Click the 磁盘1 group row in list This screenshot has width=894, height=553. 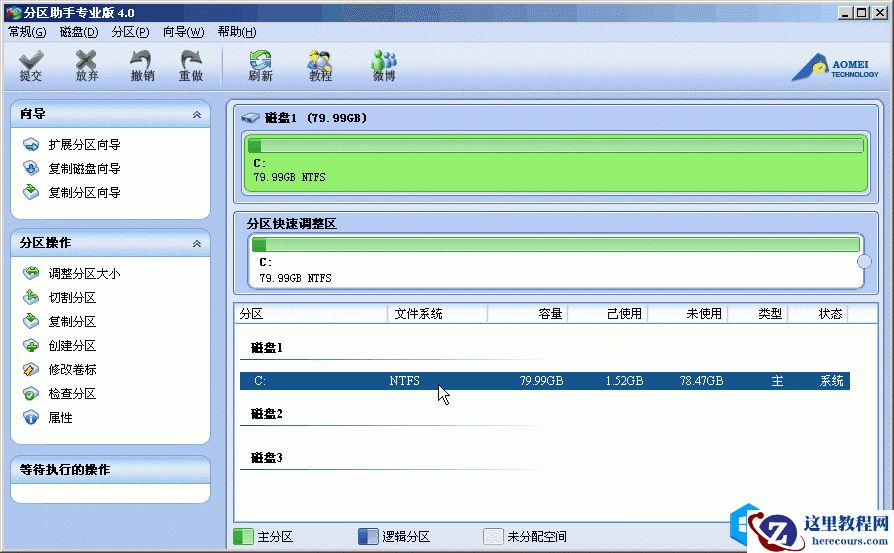point(267,348)
